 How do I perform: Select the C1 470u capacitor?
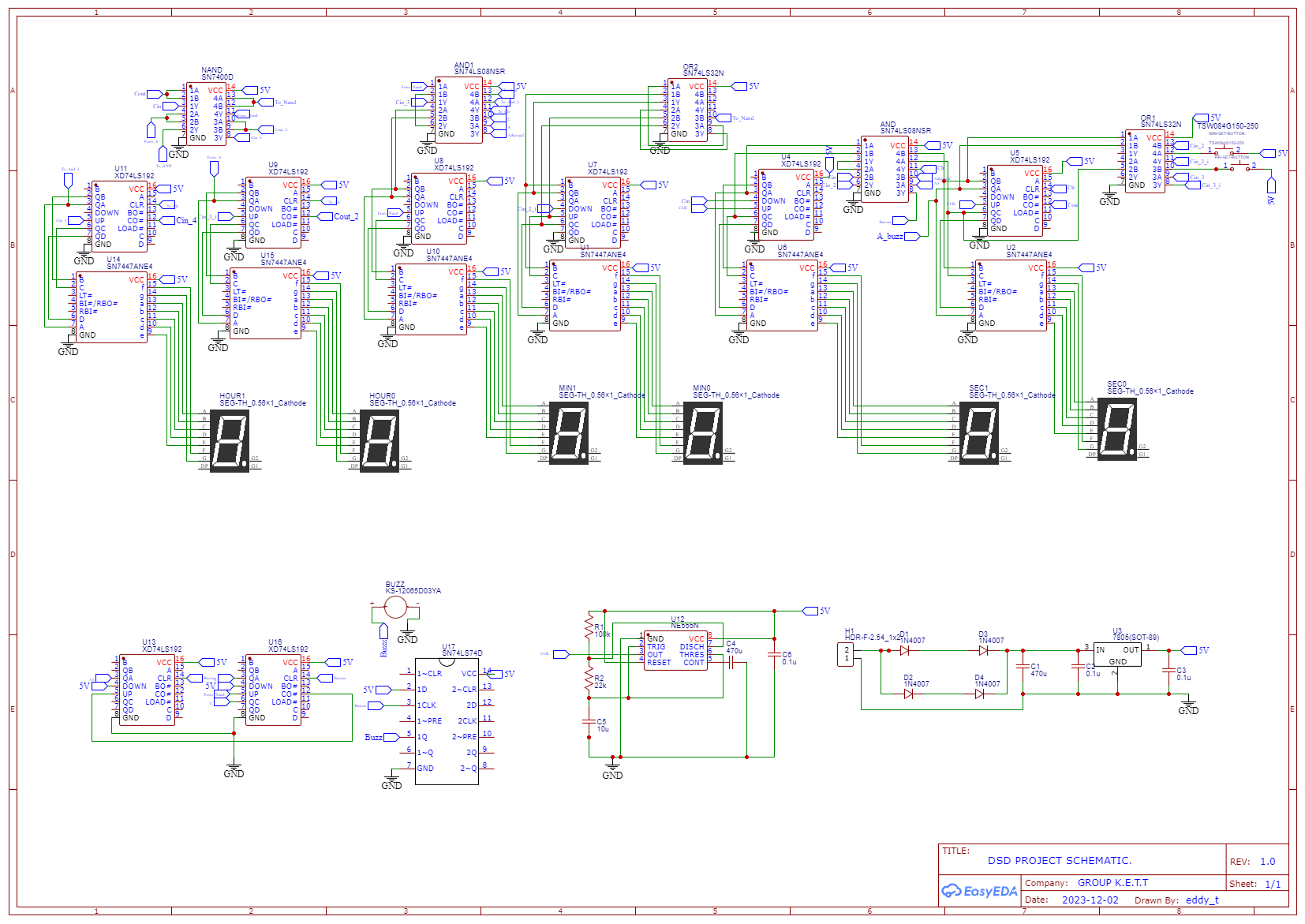pyautogui.click(x=1023, y=666)
